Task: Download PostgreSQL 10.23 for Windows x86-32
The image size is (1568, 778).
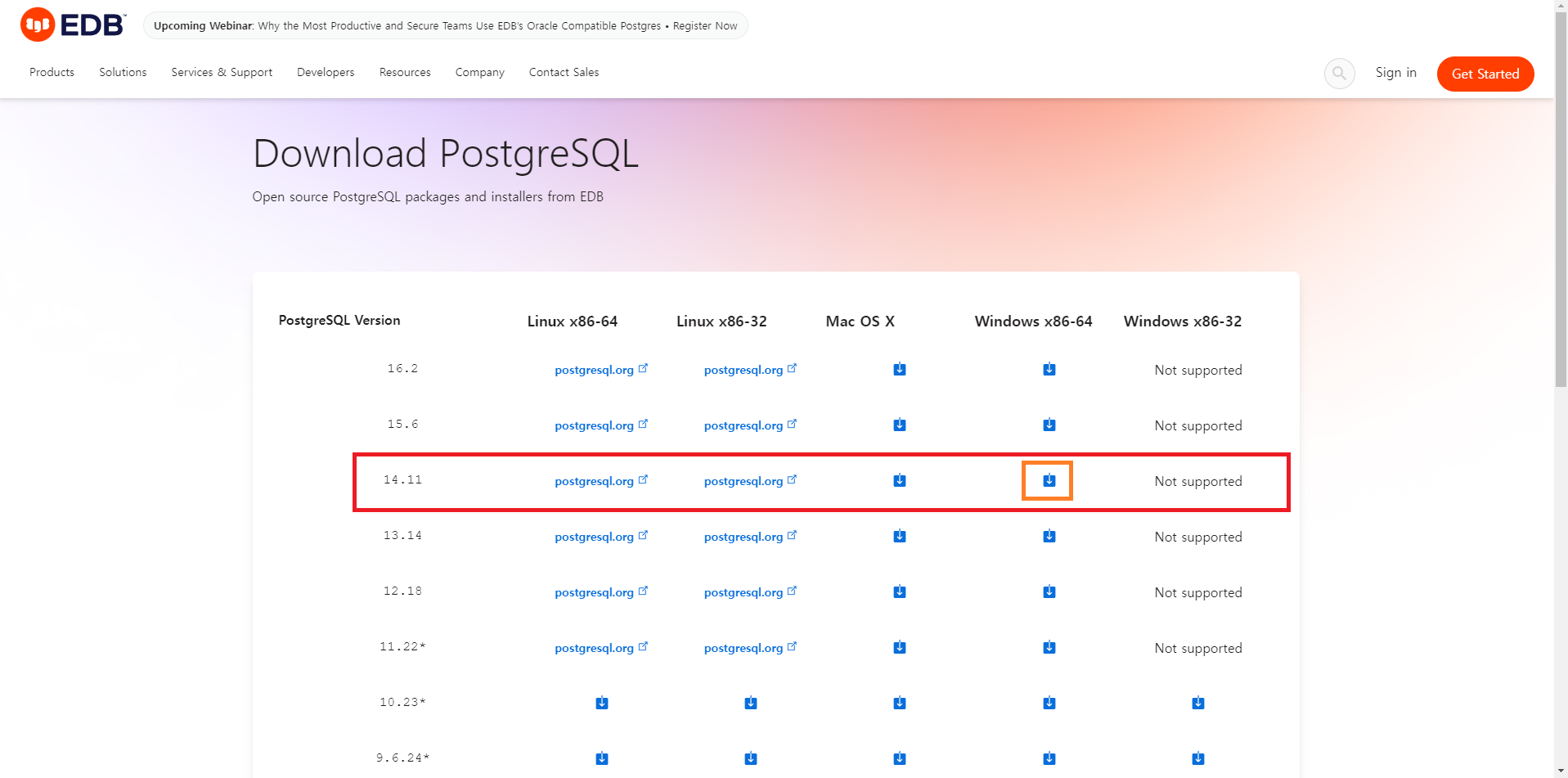Action: point(1198,704)
